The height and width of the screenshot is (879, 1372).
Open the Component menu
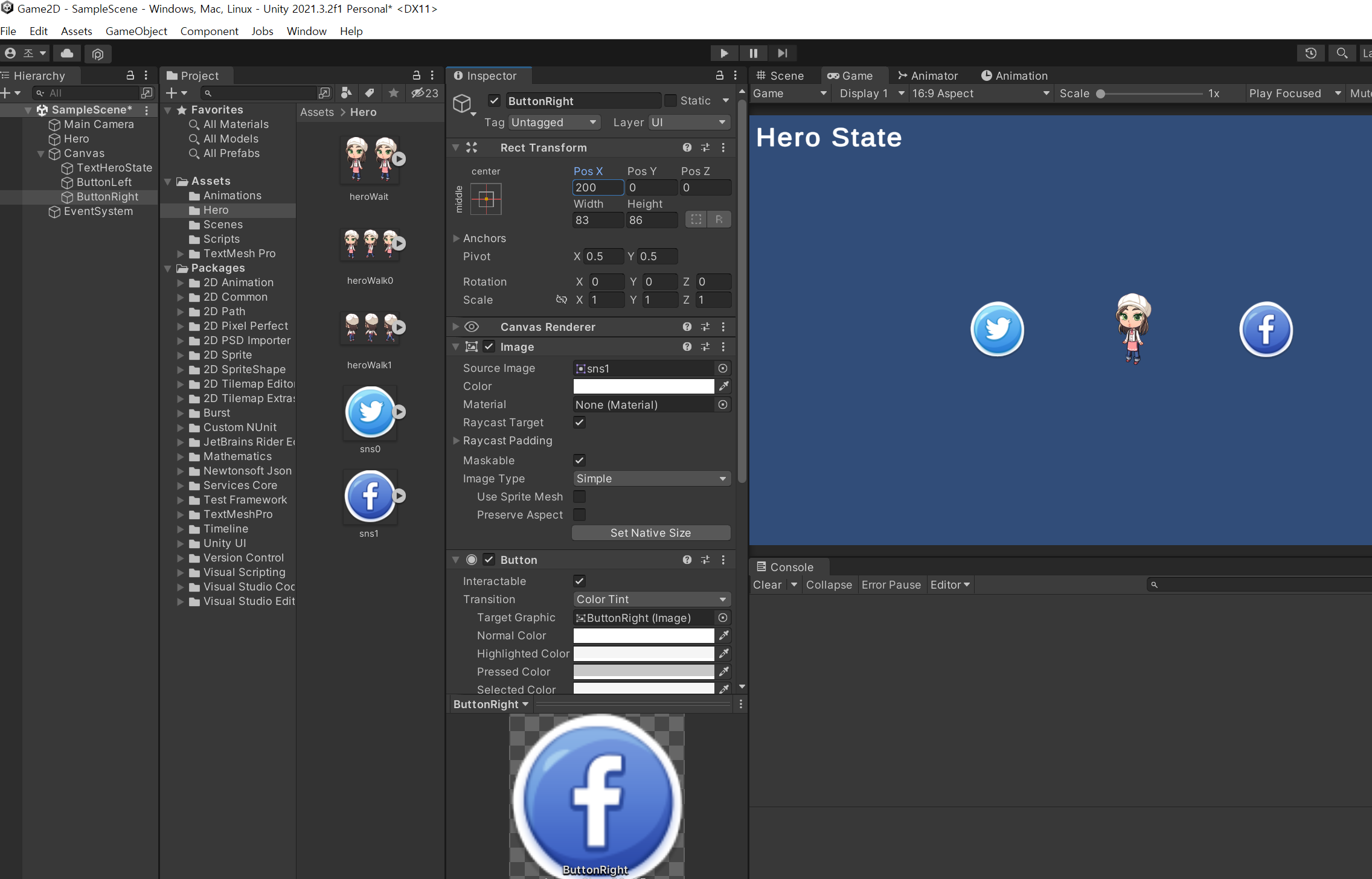click(209, 31)
